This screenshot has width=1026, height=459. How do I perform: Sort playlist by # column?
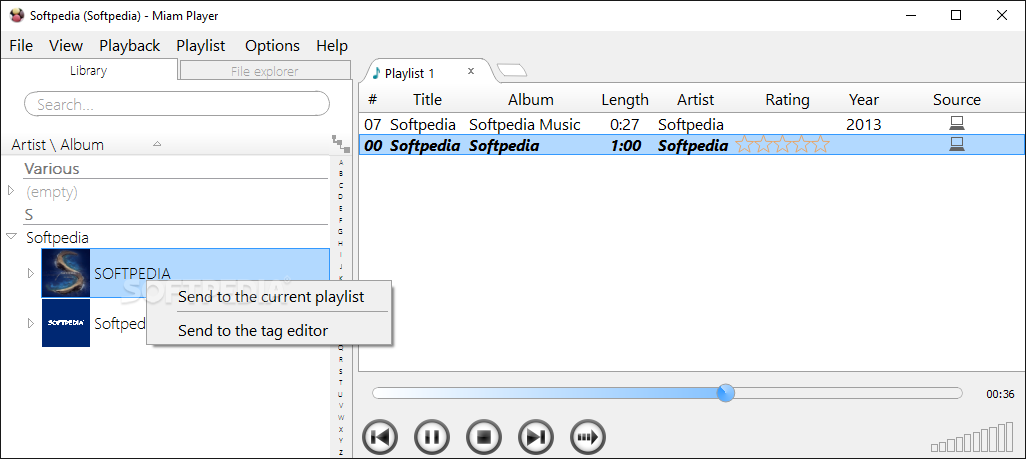point(372,100)
